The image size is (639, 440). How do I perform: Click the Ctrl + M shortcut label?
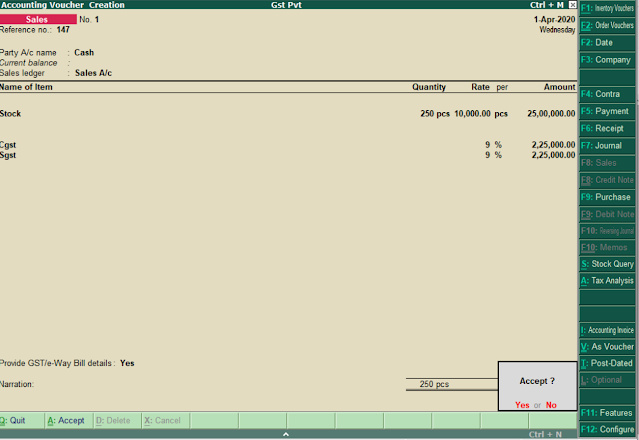546,5
